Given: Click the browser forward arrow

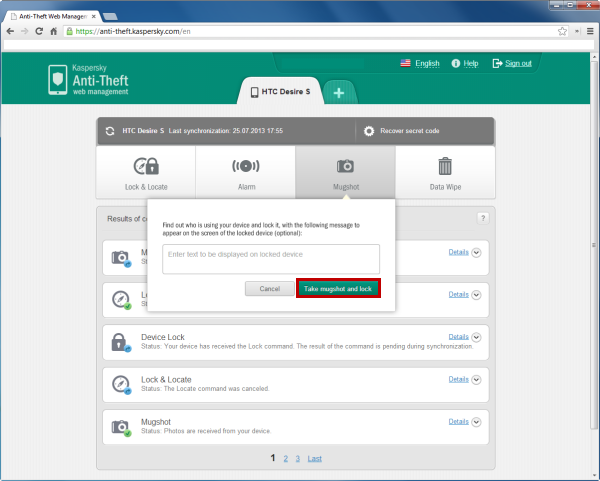Looking at the screenshot, I should (x=24, y=31).
